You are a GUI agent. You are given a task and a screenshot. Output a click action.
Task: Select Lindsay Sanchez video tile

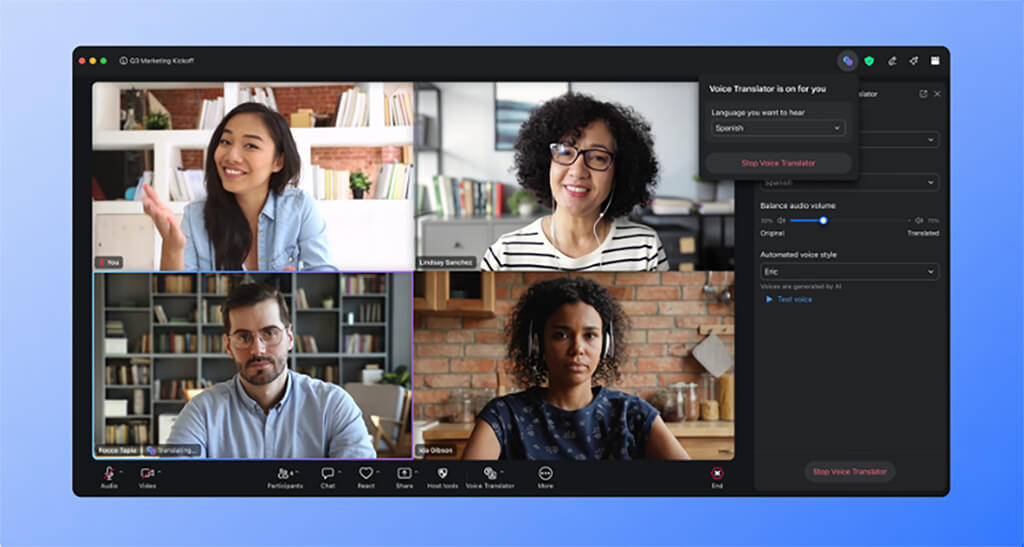coord(573,176)
